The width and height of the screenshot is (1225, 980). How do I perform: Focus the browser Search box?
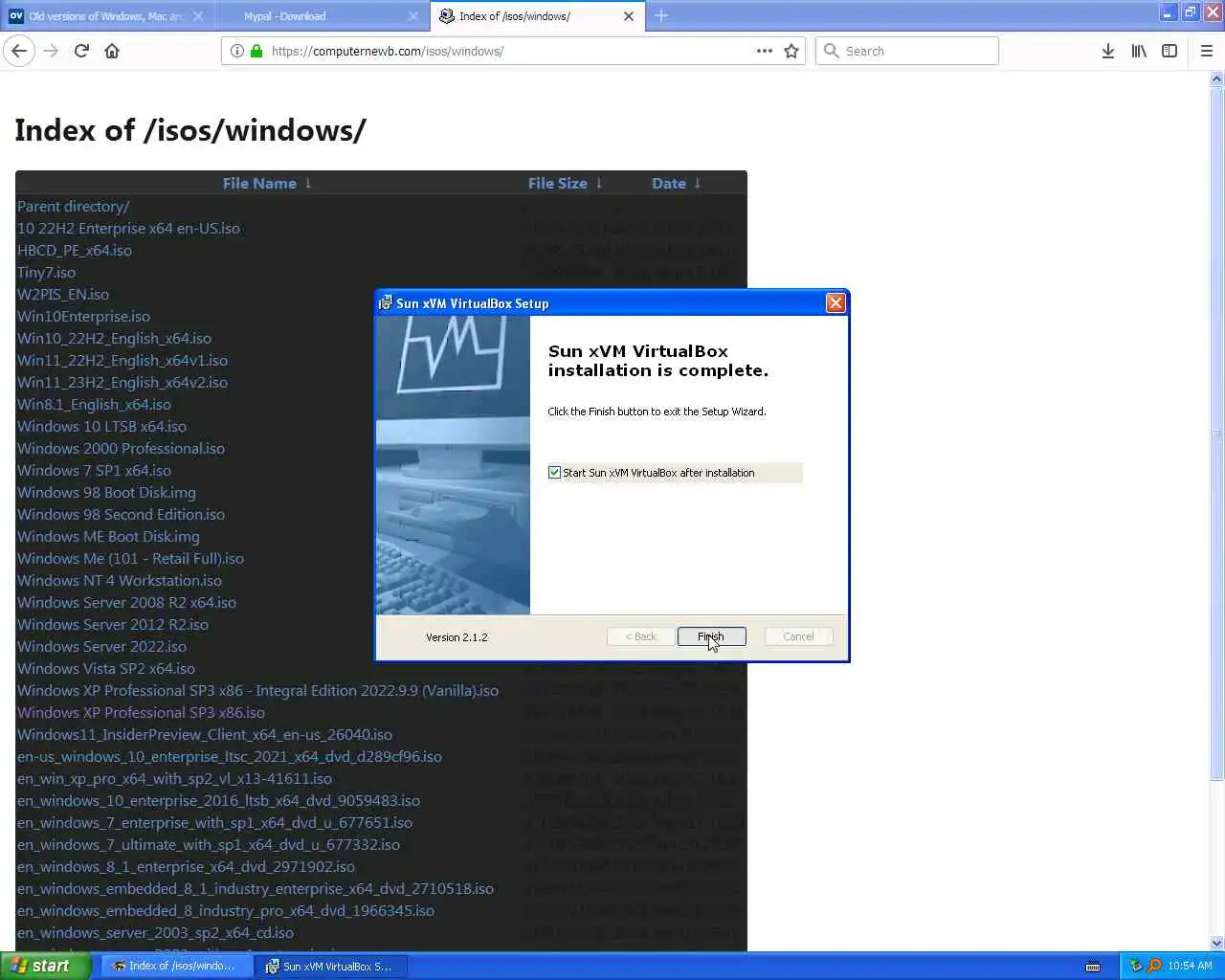pos(907,51)
